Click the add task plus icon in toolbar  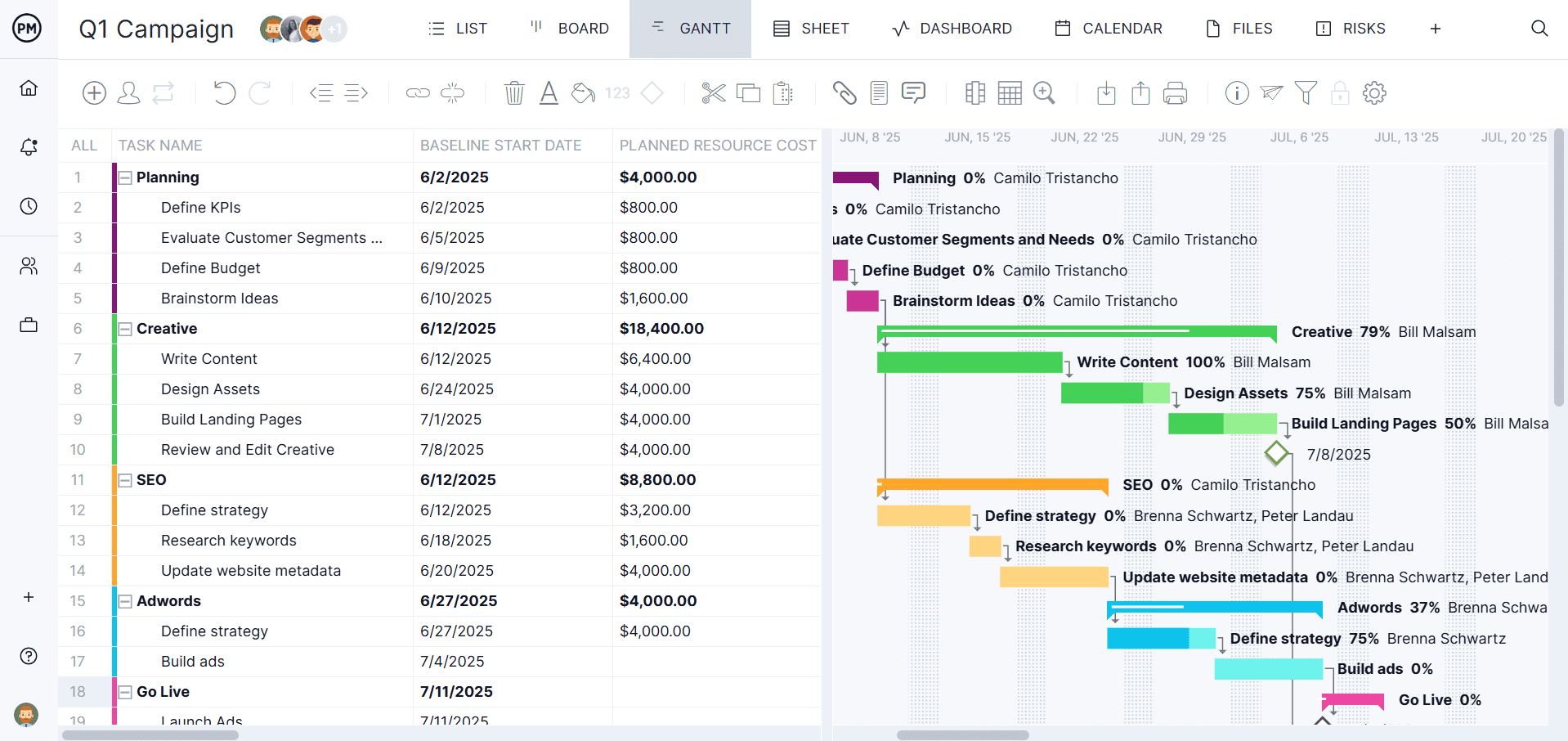[x=94, y=93]
